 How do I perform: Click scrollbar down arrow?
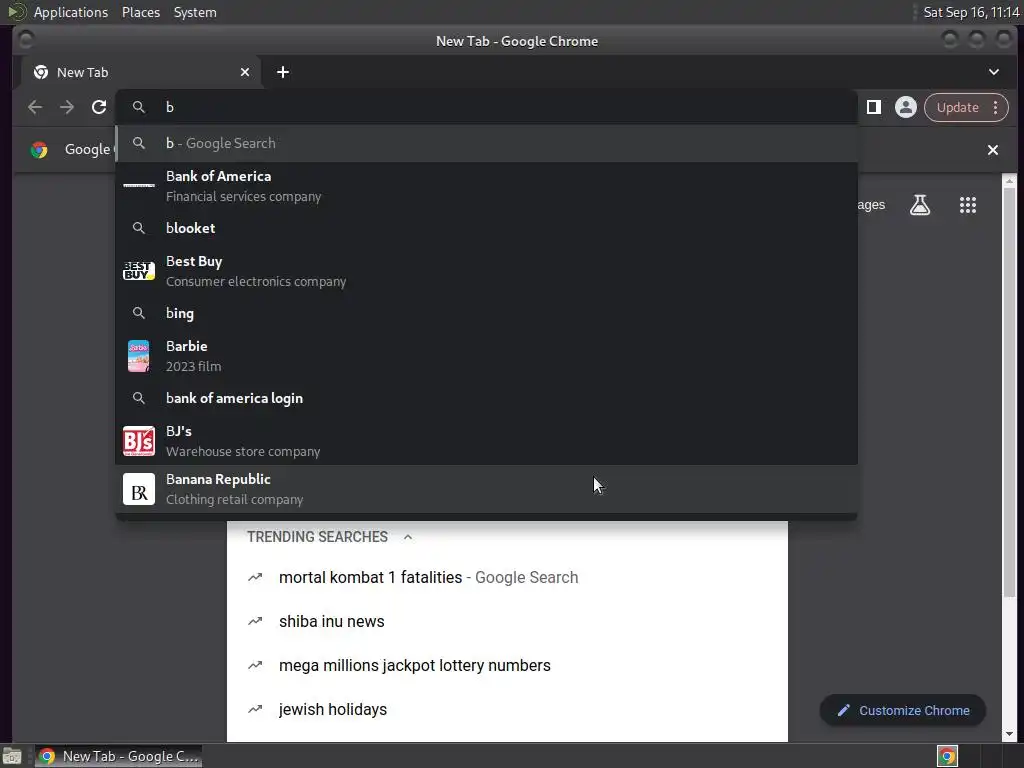point(1010,734)
